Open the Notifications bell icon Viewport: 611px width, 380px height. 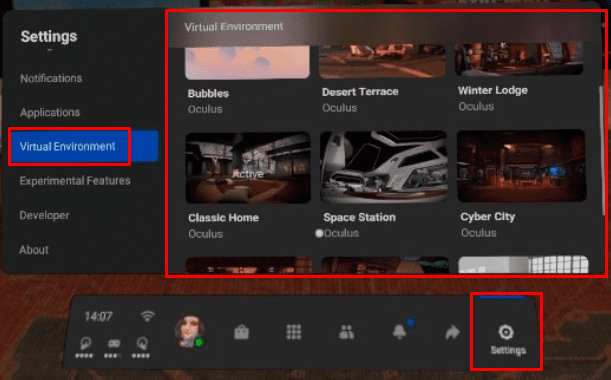[399, 332]
